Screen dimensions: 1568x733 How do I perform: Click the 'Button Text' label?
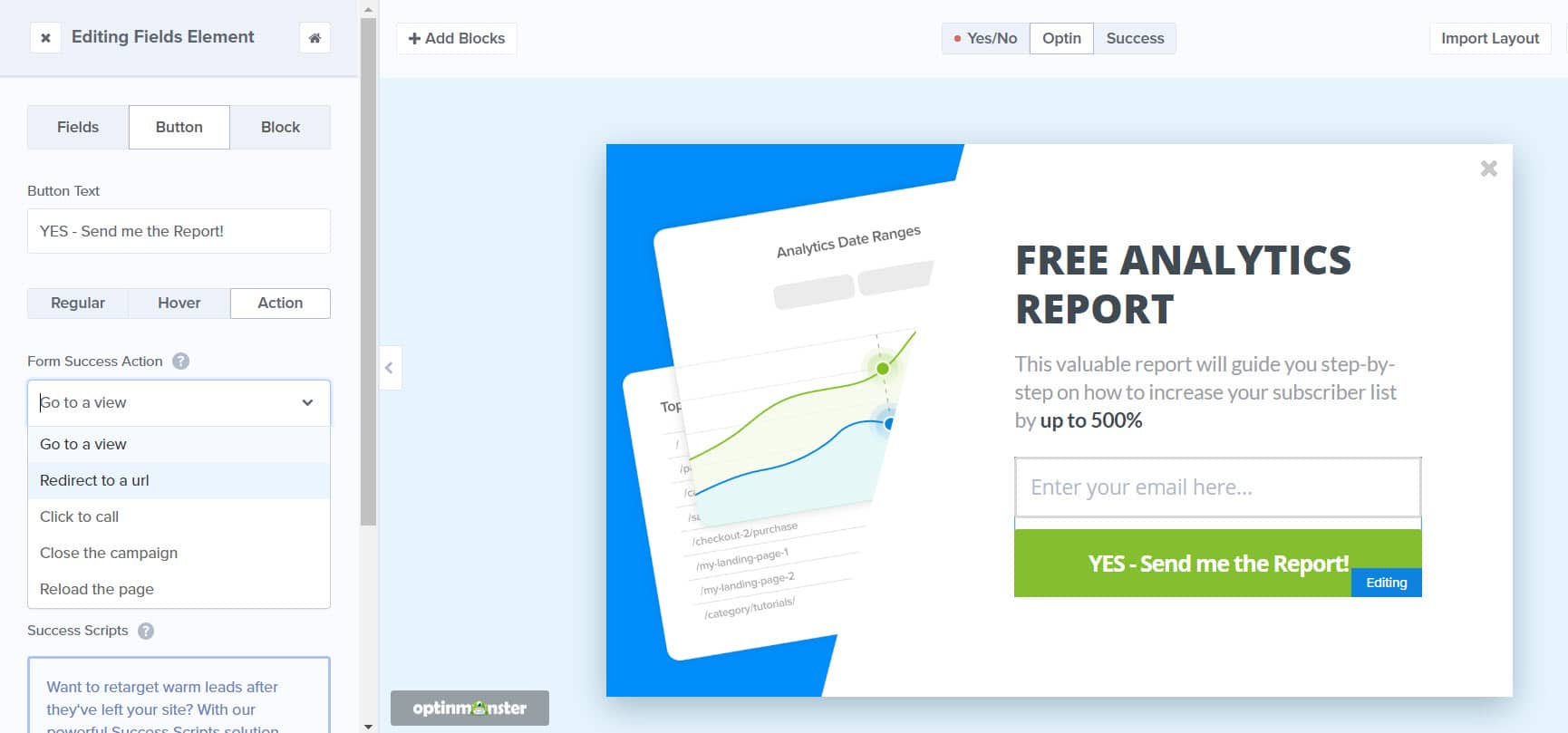pyautogui.click(x=63, y=191)
